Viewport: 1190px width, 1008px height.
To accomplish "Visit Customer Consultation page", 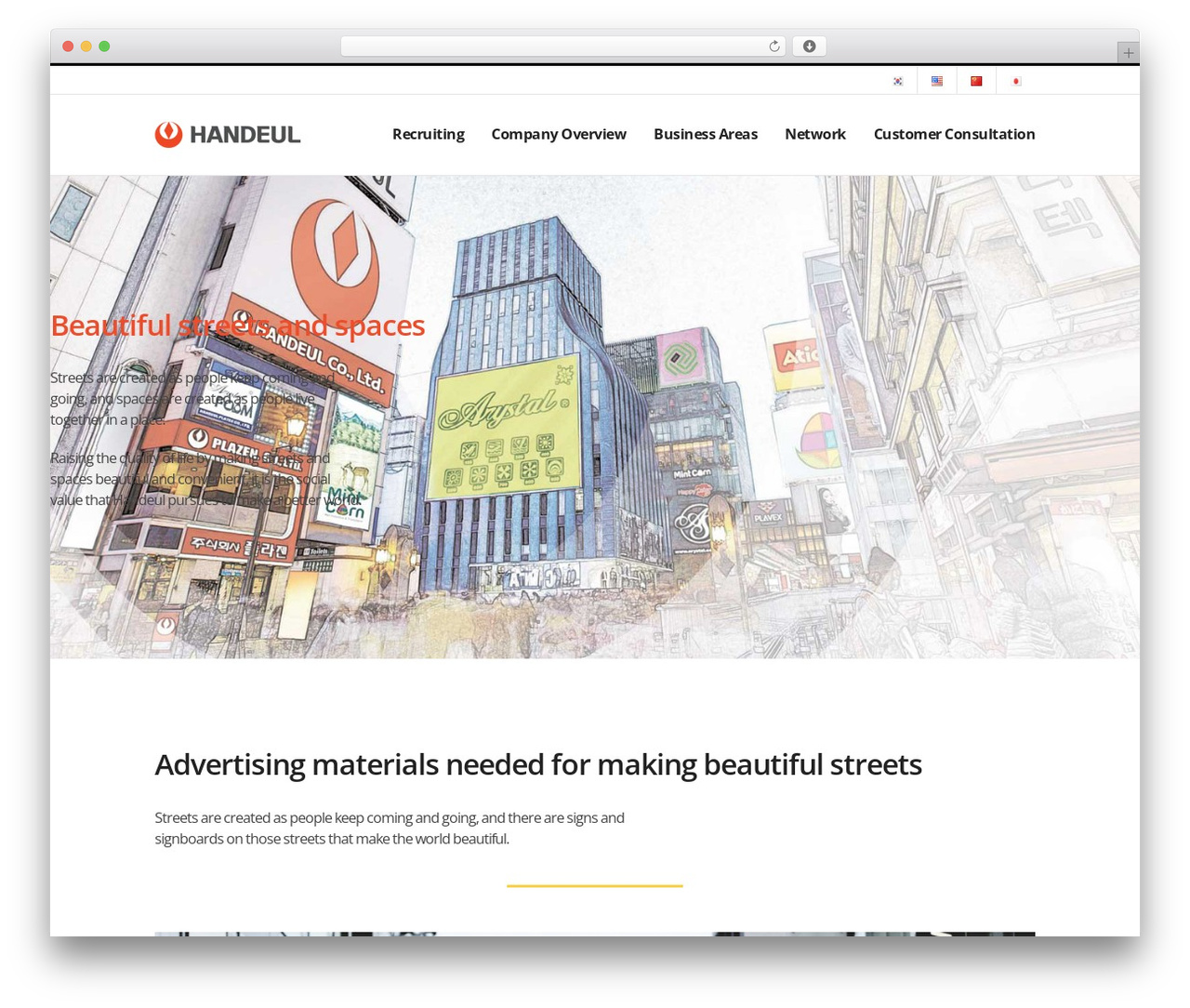I will click(954, 134).
